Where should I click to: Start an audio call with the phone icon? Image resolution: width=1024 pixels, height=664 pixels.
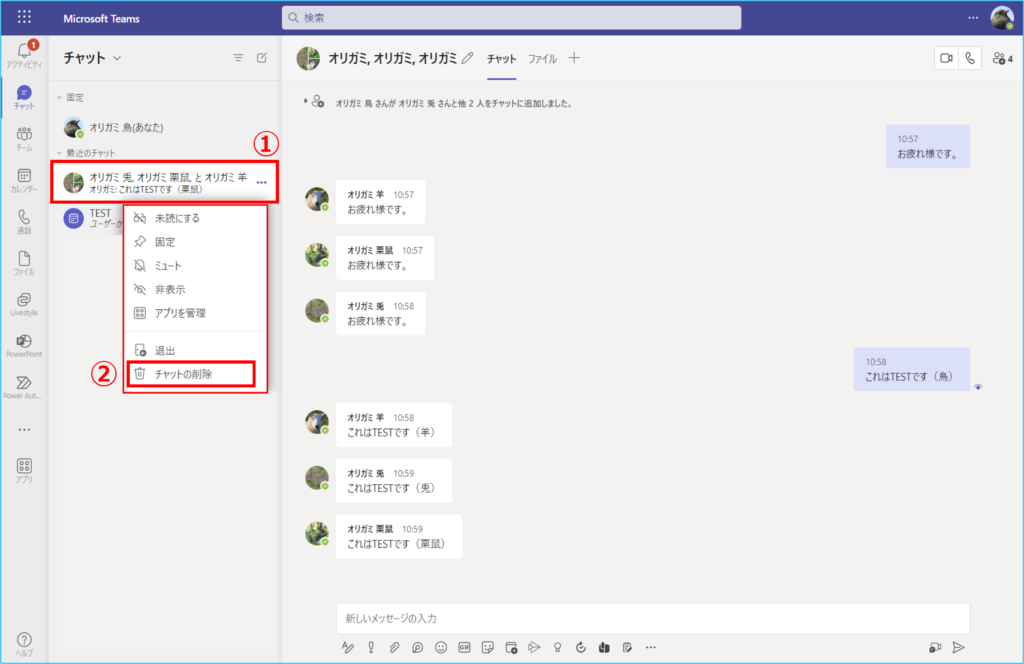point(969,59)
